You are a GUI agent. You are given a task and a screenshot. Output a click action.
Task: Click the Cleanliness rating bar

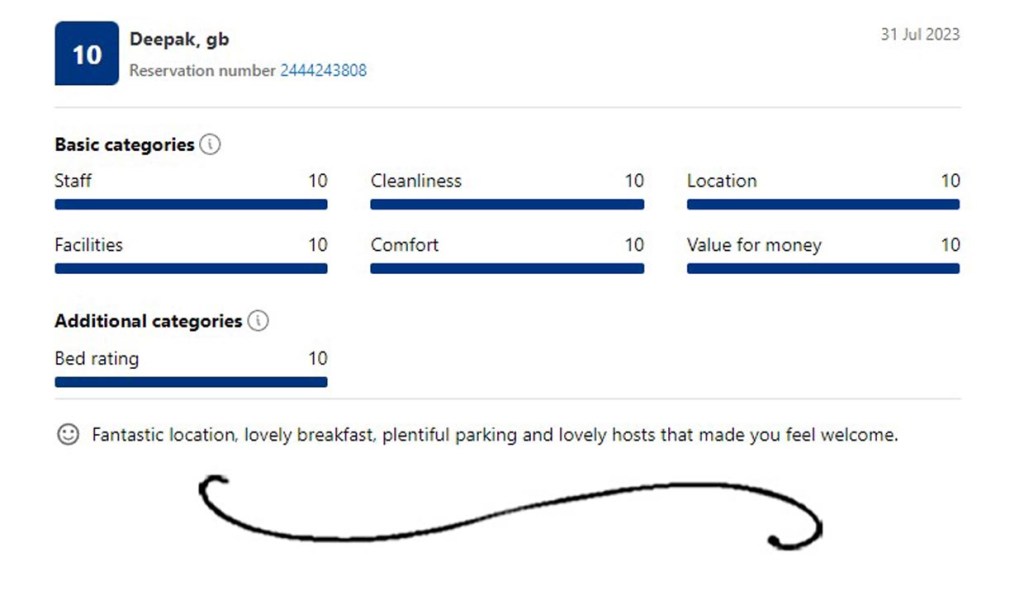(x=507, y=204)
